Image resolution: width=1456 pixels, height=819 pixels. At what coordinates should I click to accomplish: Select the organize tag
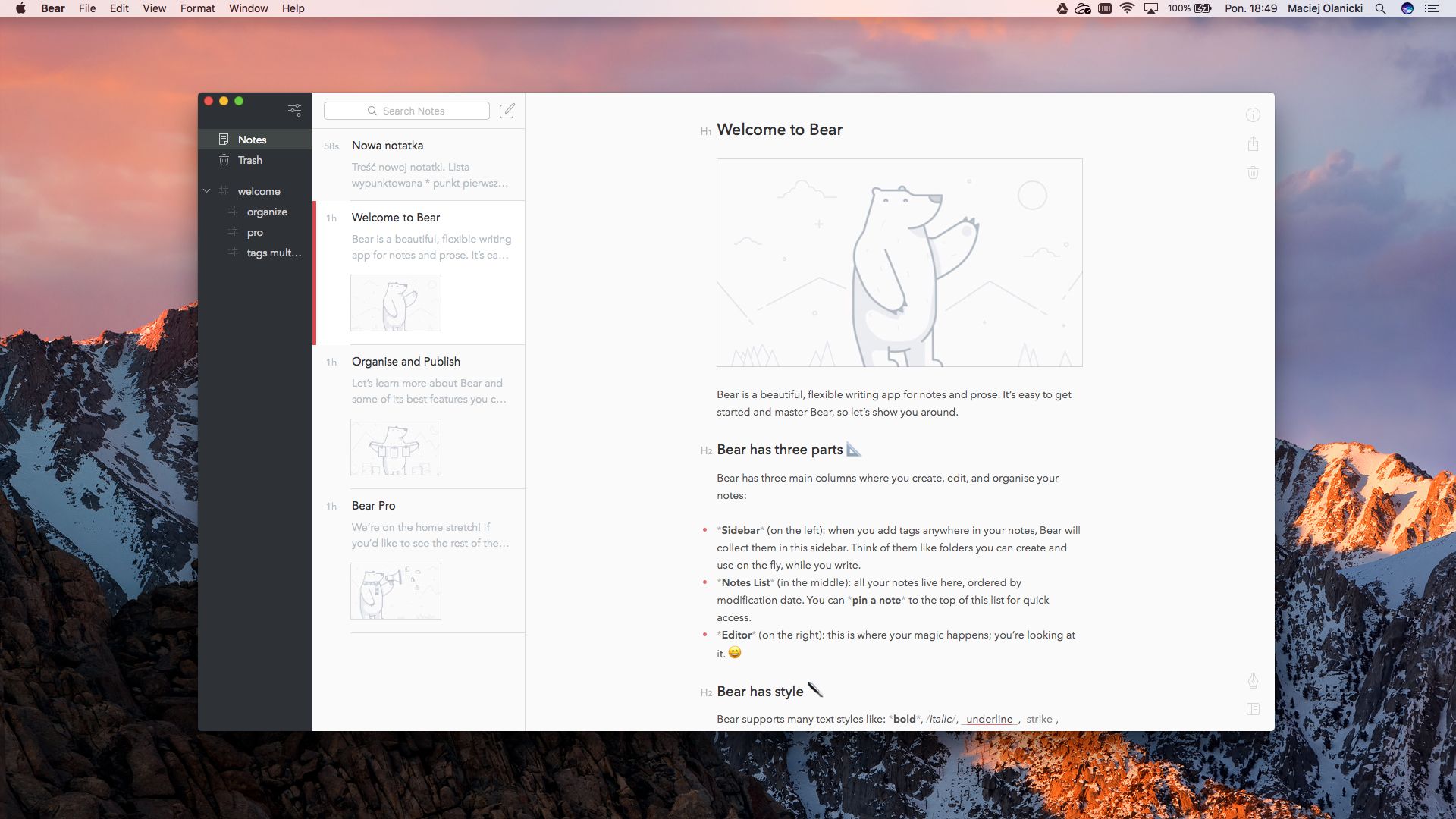pos(267,212)
